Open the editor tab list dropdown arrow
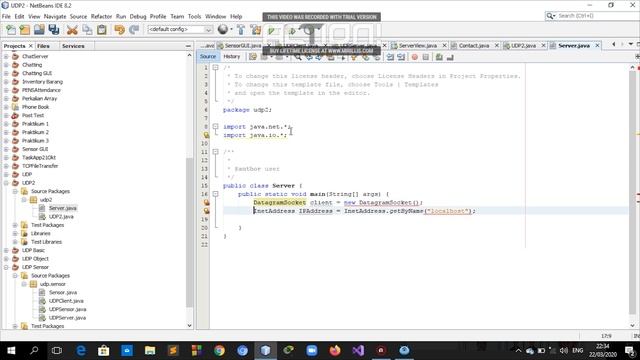640x360 pixels. [631, 44]
